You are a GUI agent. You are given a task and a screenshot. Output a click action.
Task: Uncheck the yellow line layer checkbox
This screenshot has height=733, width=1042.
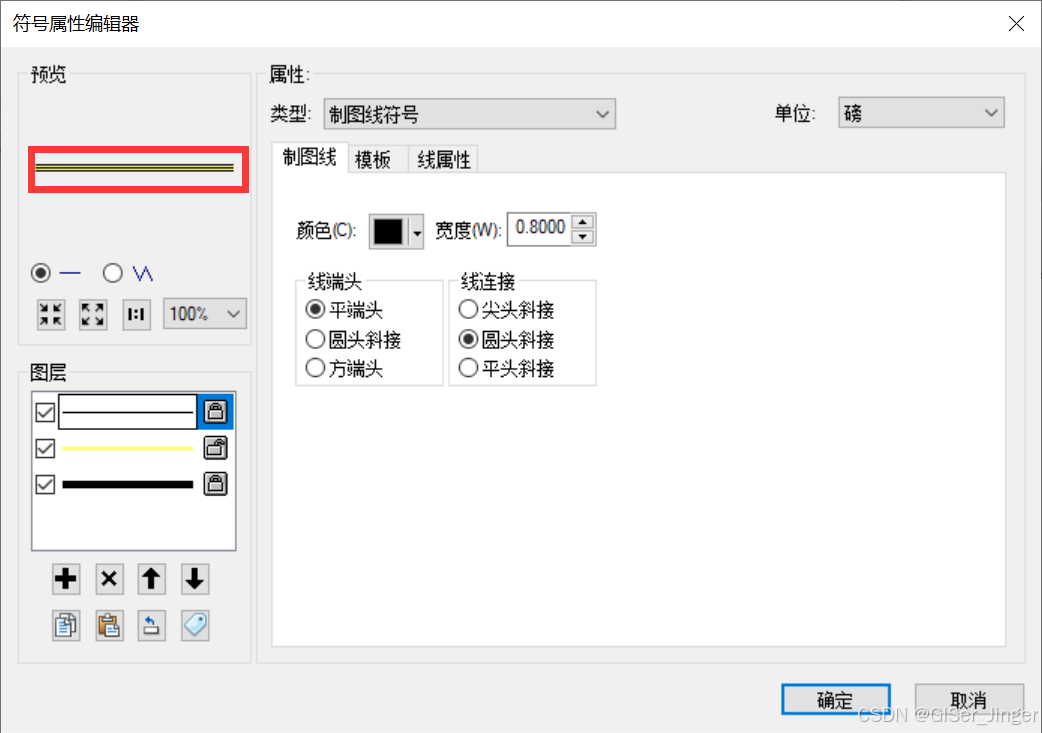coord(45,448)
